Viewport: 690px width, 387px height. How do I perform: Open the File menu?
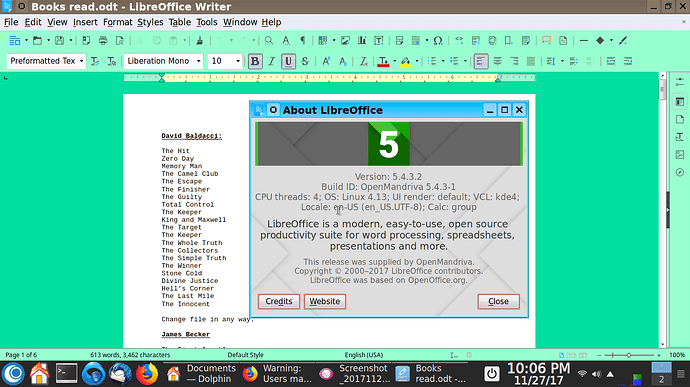click(11, 22)
